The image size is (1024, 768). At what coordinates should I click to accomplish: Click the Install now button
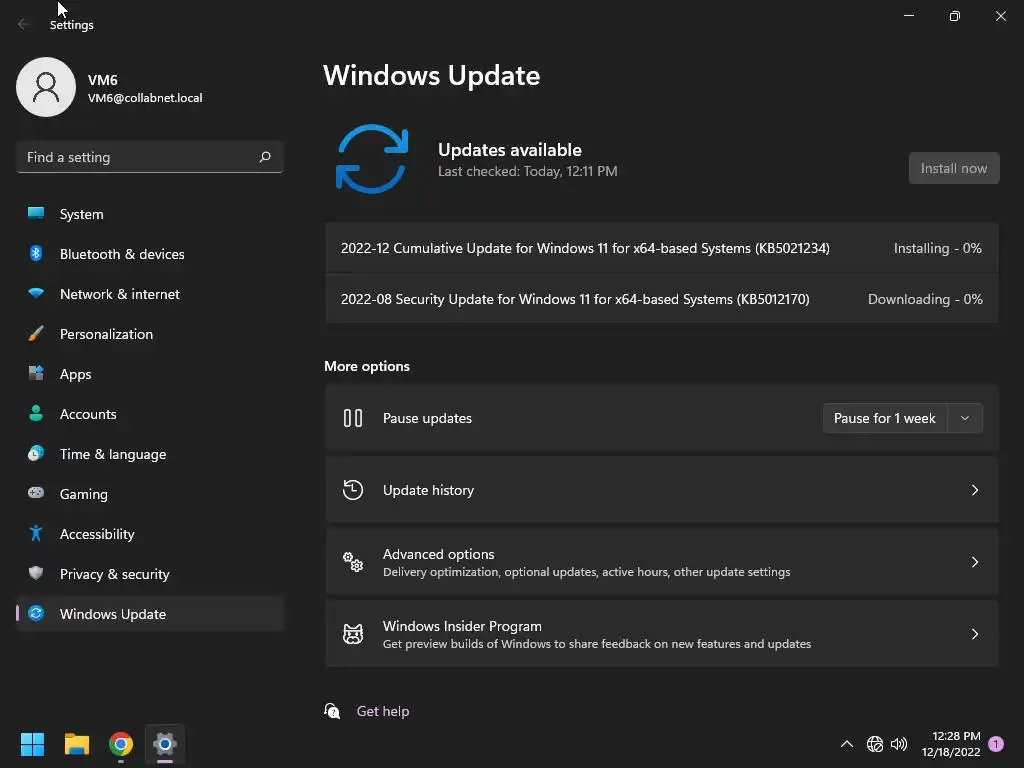[953, 168]
